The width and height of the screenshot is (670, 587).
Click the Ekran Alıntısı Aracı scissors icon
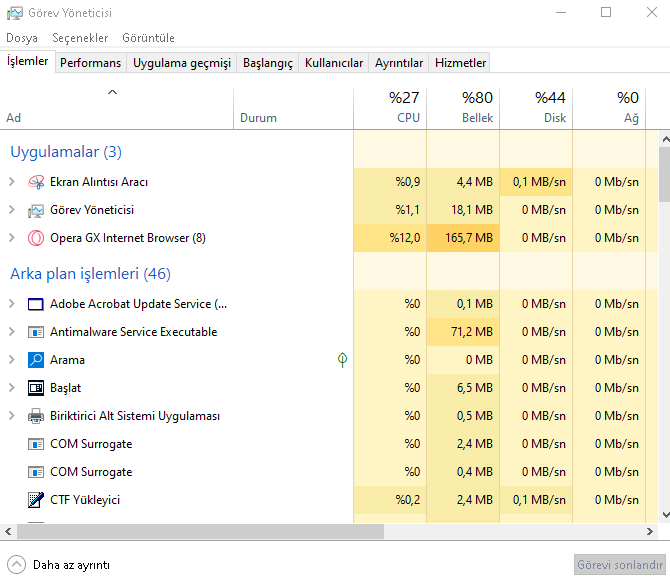point(36,182)
